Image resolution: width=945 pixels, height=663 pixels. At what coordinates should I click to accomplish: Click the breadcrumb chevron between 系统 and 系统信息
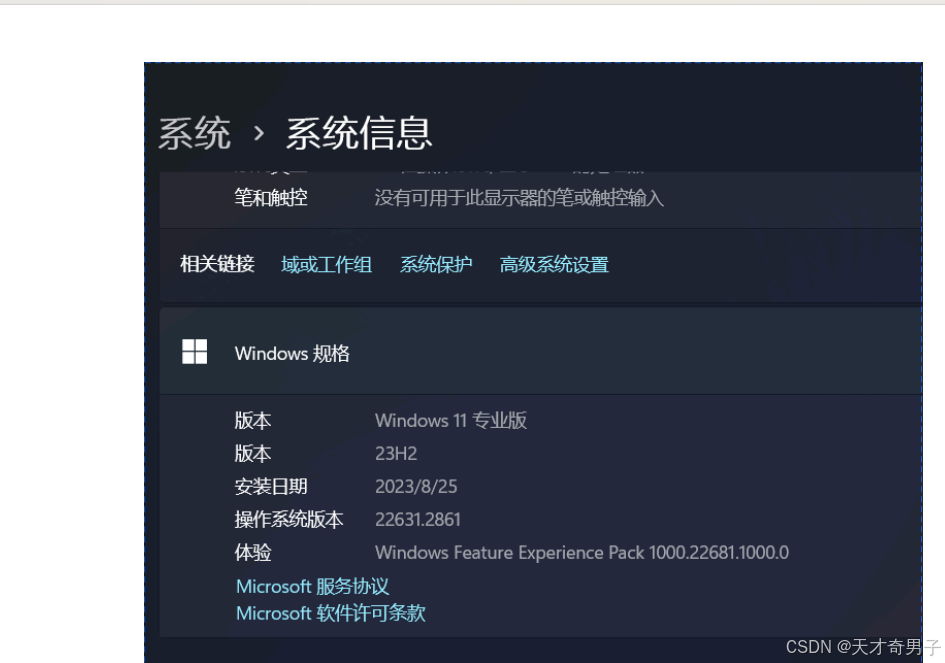259,133
